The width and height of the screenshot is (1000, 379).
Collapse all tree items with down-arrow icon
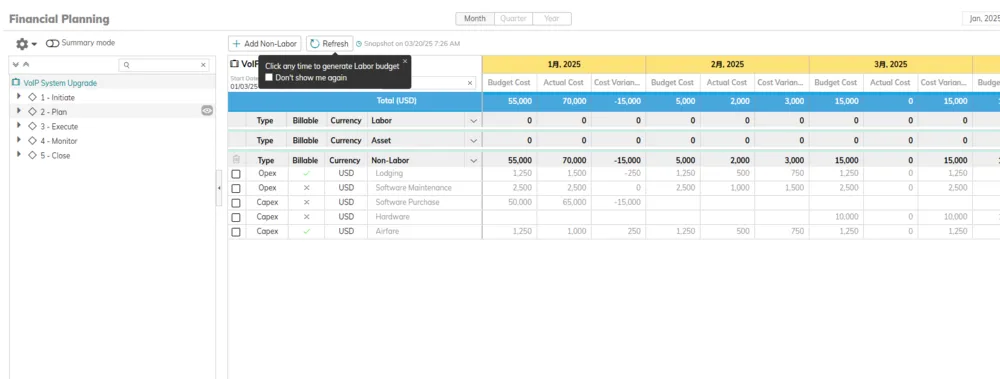coord(15,64)
